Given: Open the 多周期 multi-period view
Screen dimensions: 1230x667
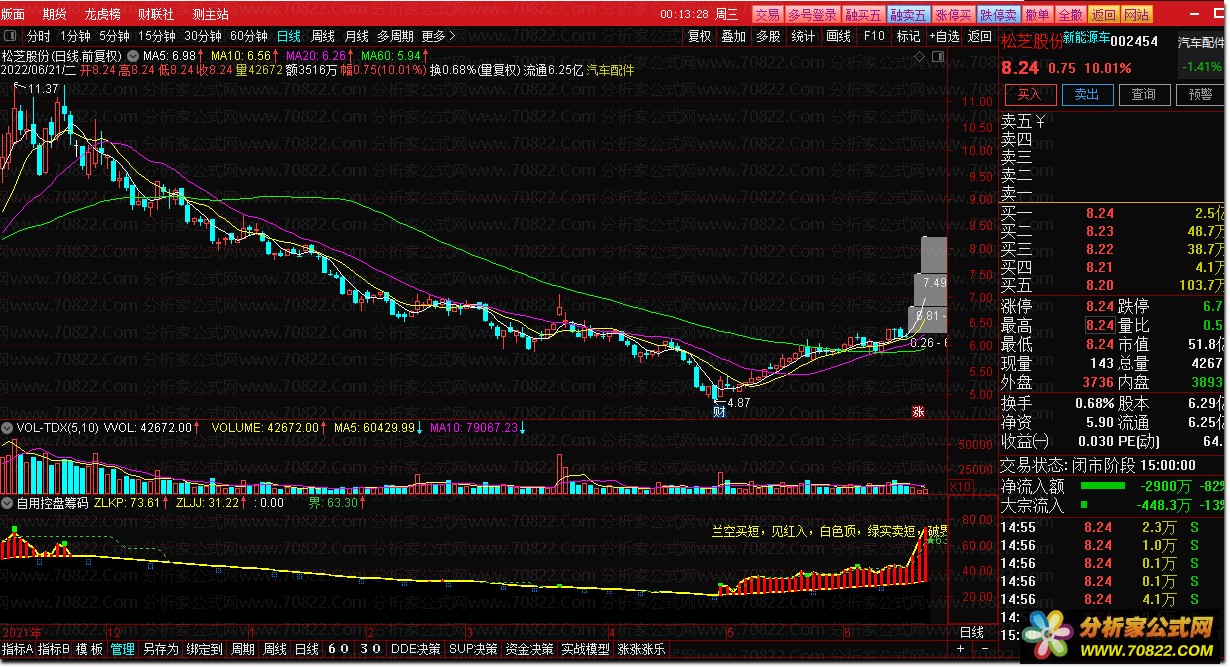Looking at the screenshot, I should tap(396, 36).
